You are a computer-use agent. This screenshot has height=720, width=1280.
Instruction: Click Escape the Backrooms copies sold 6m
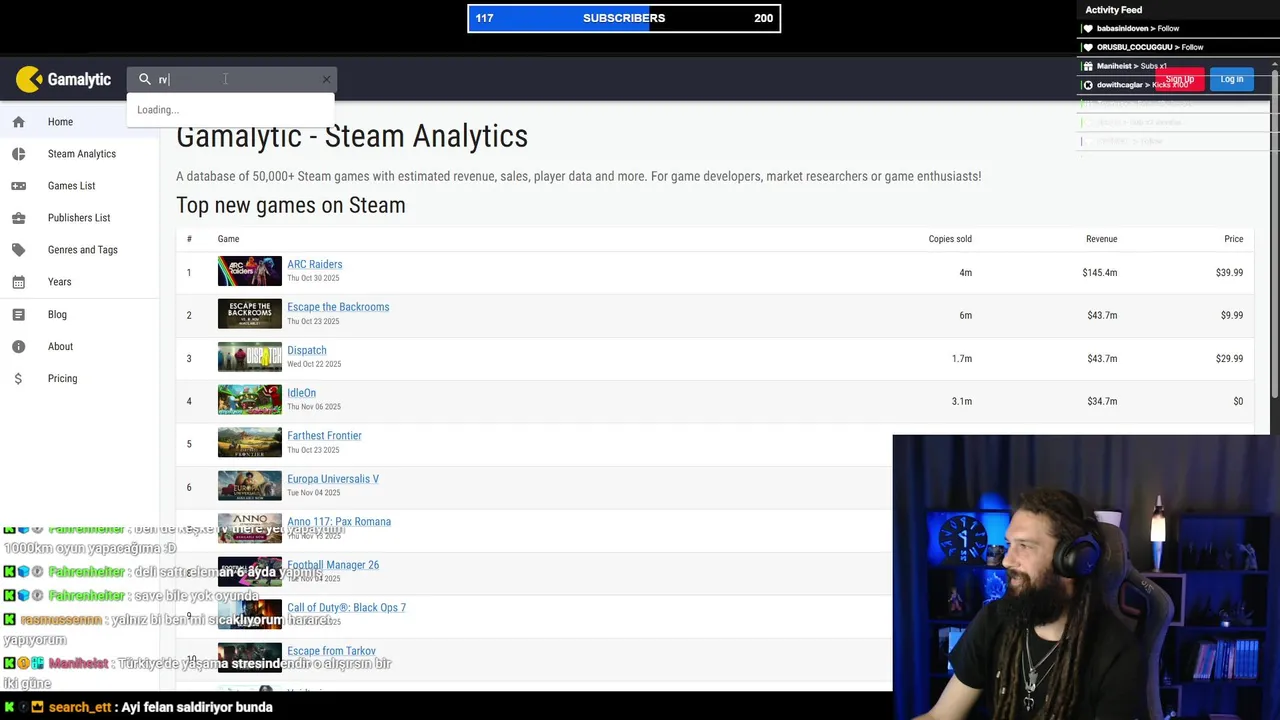click(965, 316)
